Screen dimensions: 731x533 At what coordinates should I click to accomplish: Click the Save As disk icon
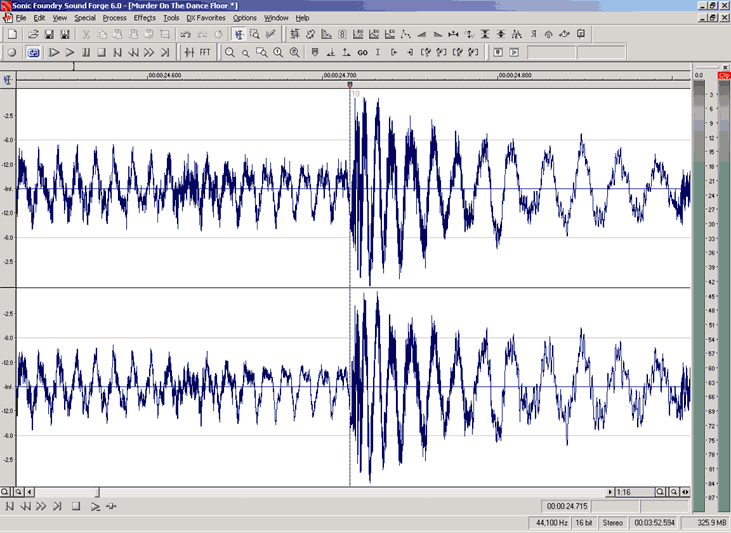point(65,34)
